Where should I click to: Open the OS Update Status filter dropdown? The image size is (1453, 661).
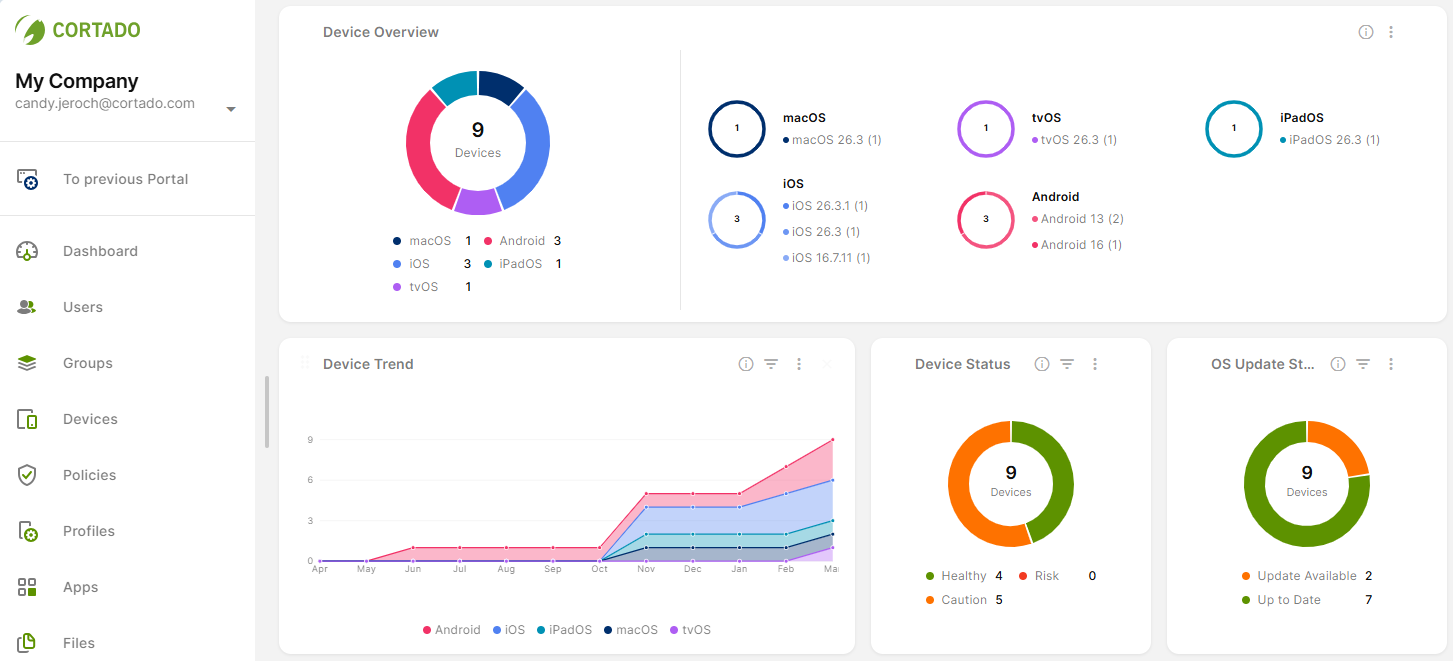pyautogui.click(x=1364, y=364)
